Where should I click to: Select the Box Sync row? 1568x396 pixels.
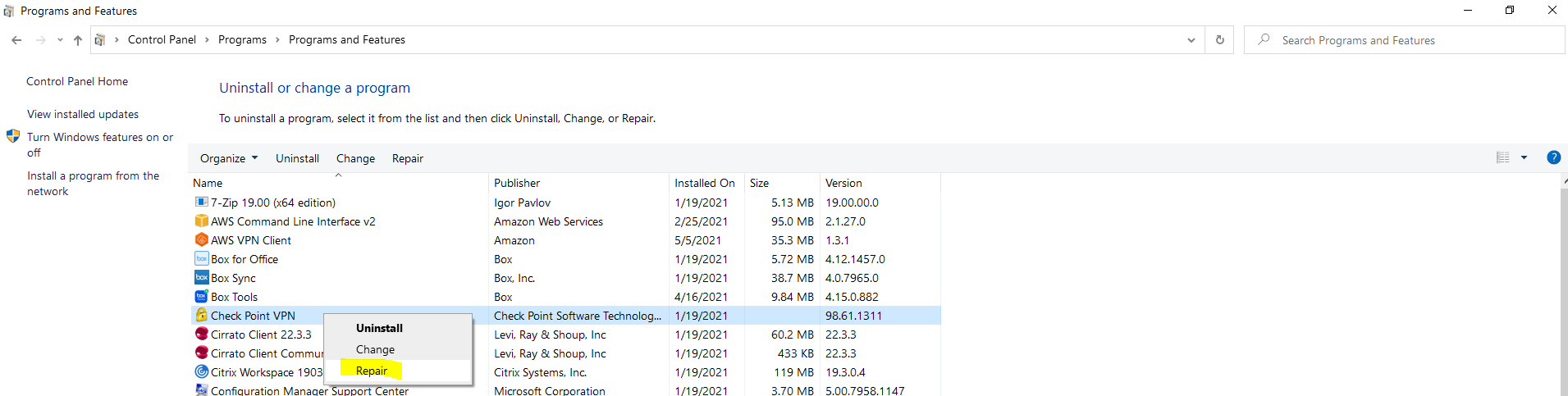(x=565, y=278)
